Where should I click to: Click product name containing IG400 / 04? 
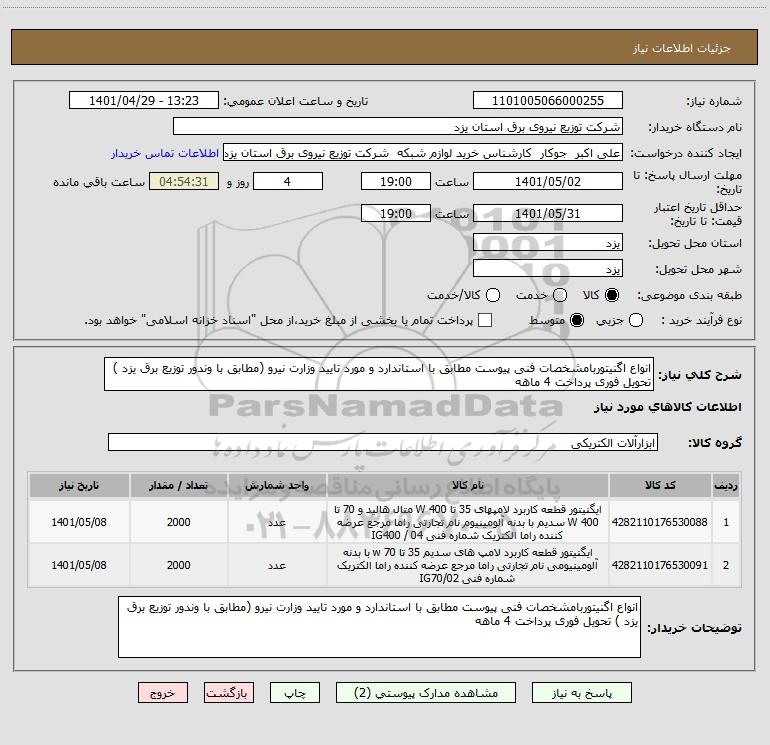tap(468, 522)
